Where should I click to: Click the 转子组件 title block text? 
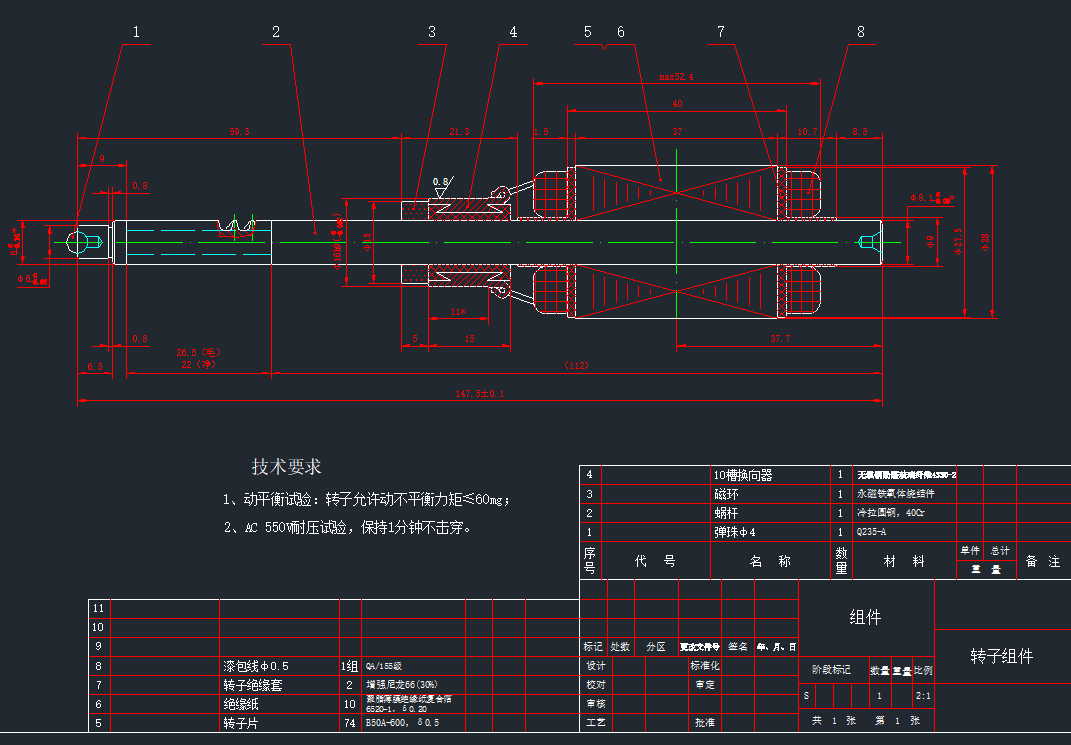(1000, 653)
